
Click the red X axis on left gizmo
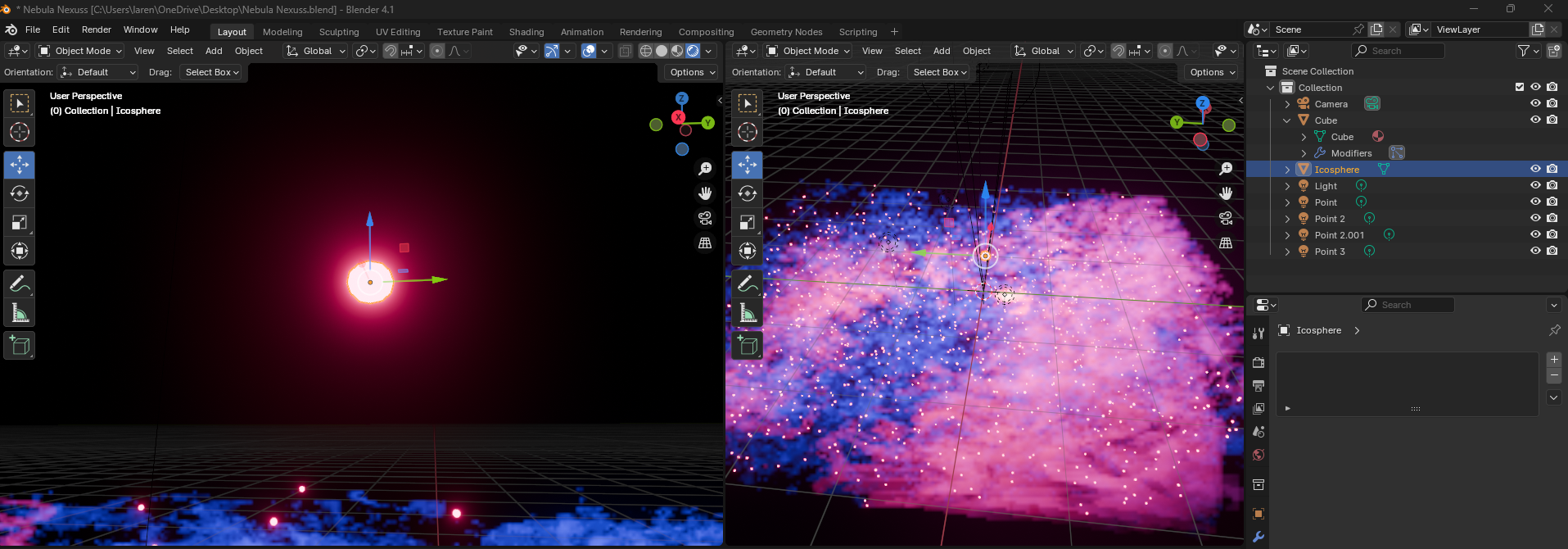coord(678,118)
